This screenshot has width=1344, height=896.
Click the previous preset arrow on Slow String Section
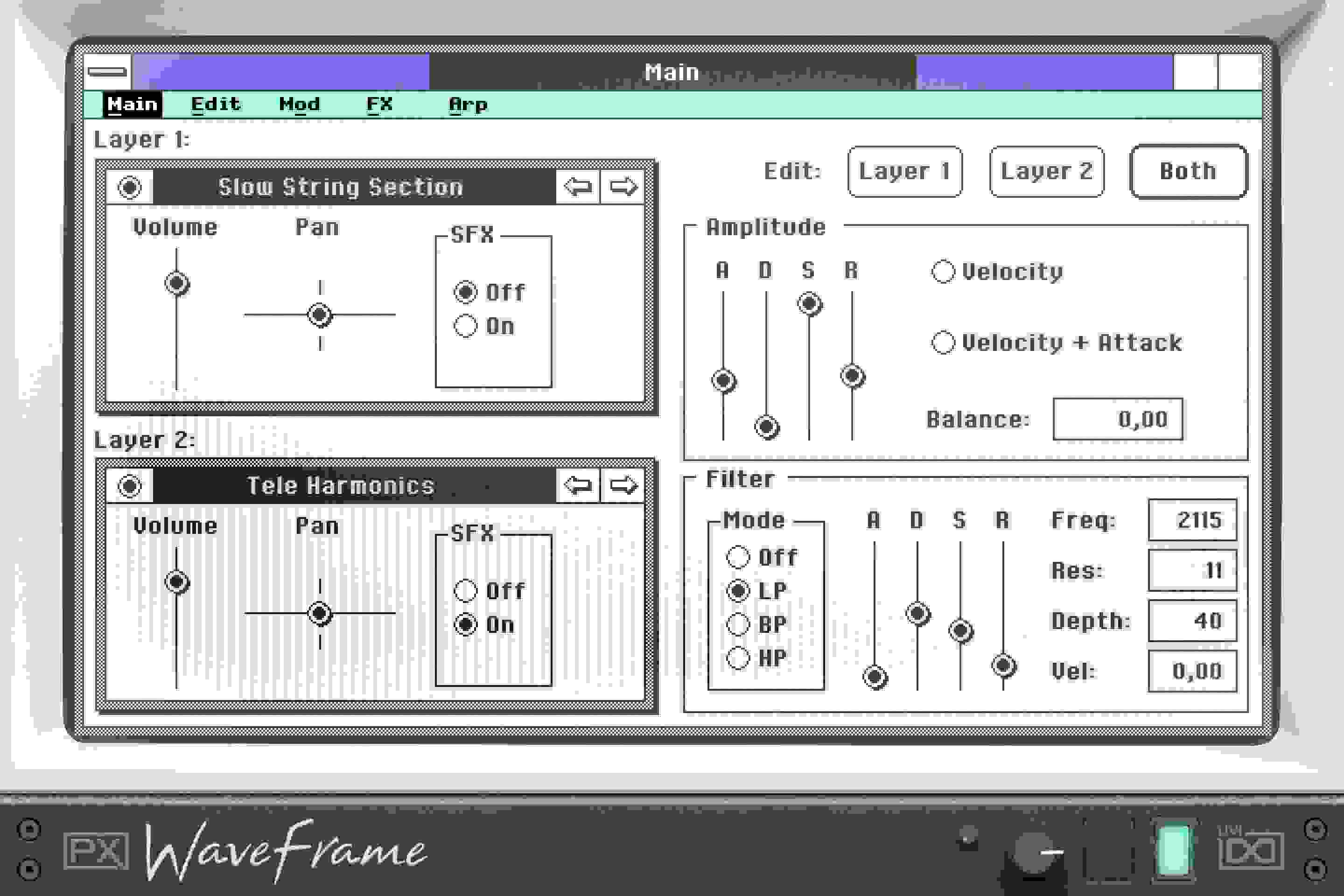coord(579,186)
